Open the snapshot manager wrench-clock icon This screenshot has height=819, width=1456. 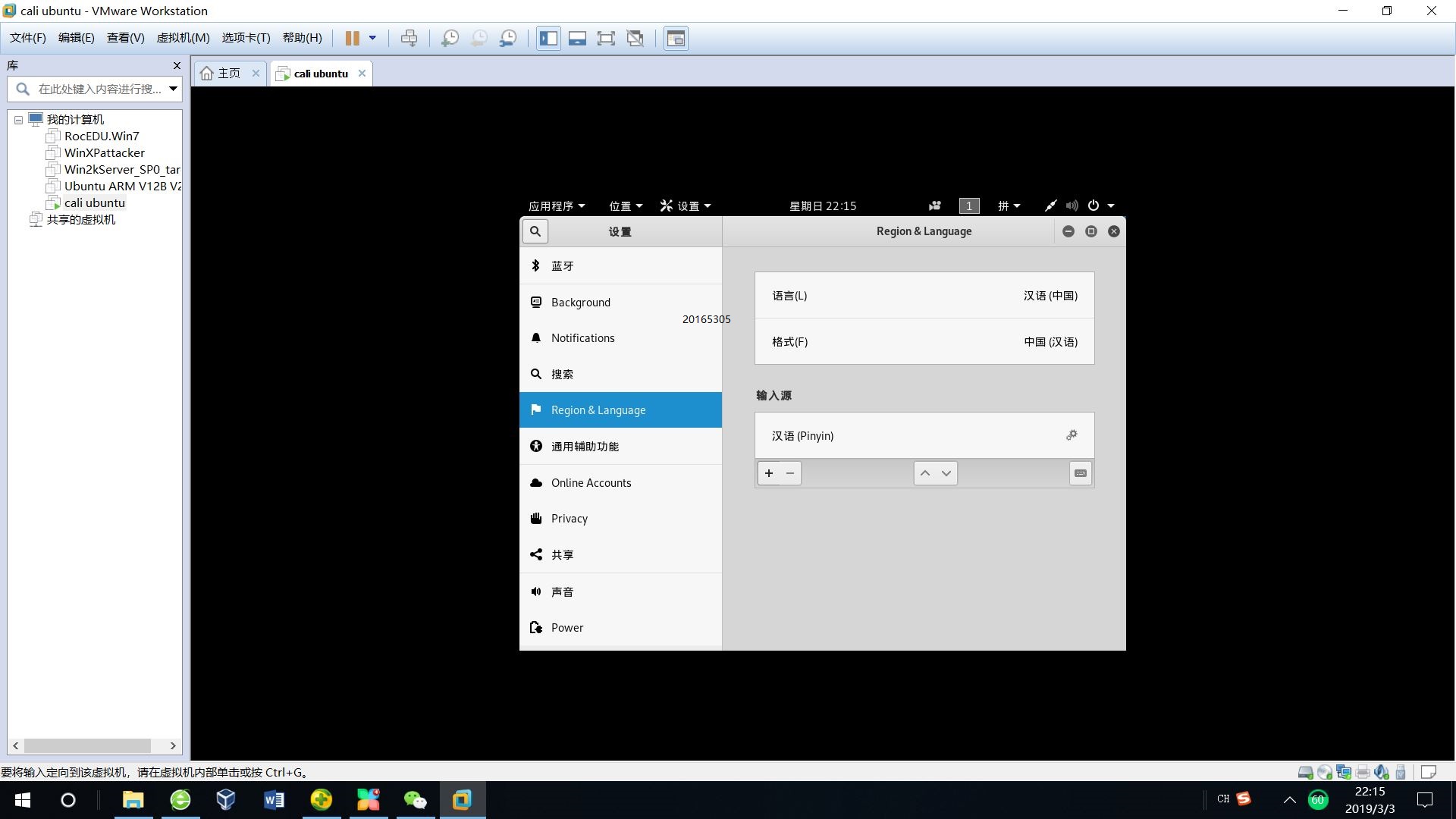coord(508,38)
